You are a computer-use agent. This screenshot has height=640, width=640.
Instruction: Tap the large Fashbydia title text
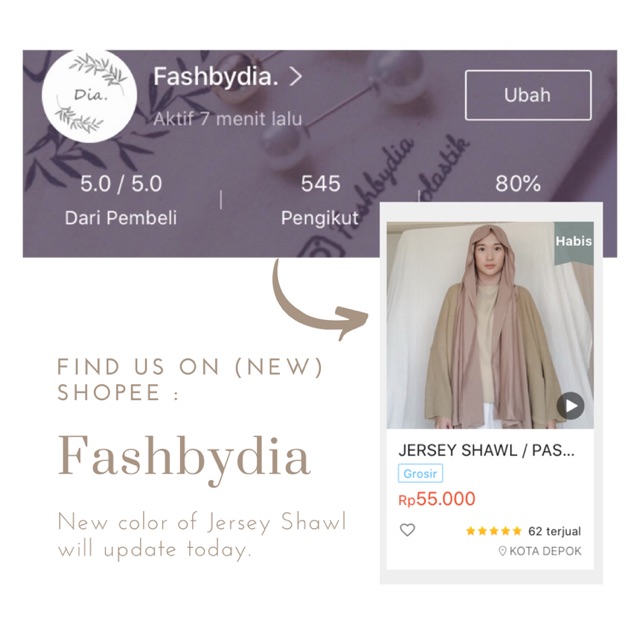pyautogui.click(x=184, y=458)
